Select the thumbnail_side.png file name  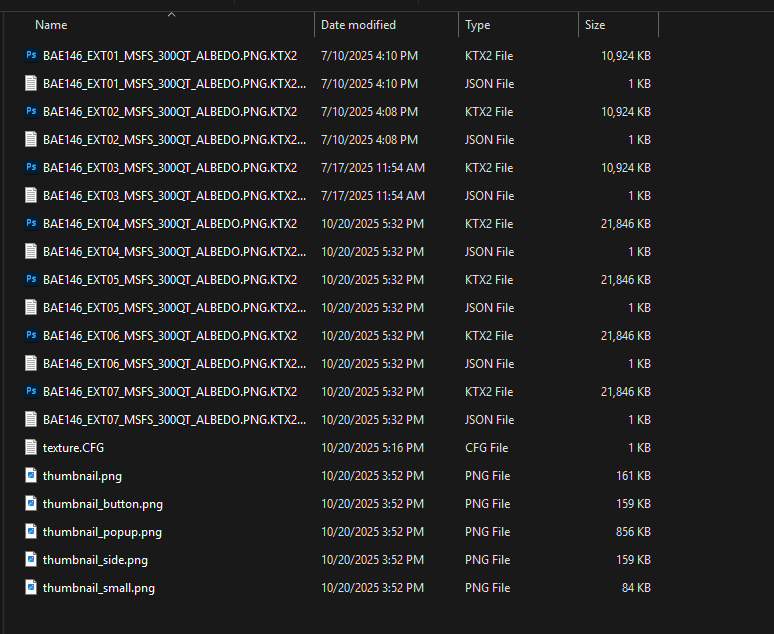(95, 560)
